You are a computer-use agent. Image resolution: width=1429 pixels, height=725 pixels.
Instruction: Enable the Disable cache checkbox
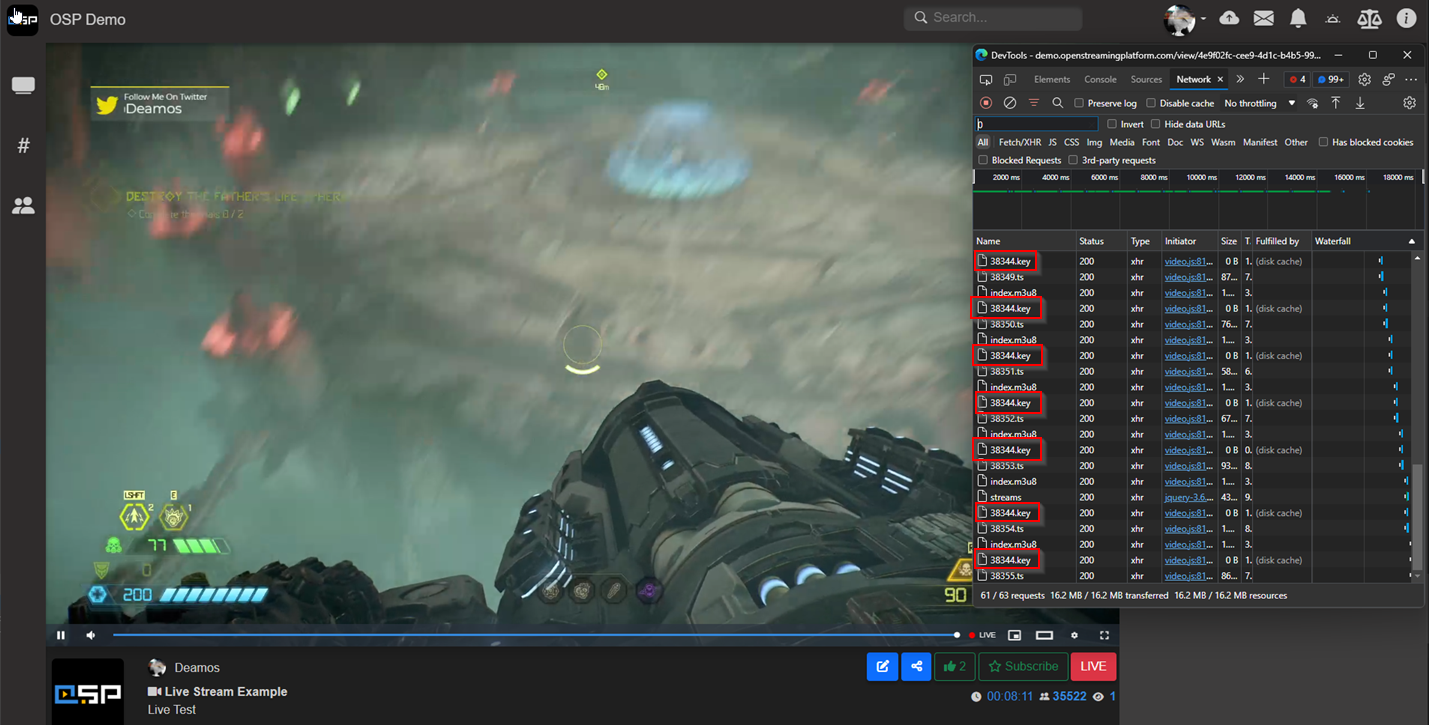pos(1151,103)
